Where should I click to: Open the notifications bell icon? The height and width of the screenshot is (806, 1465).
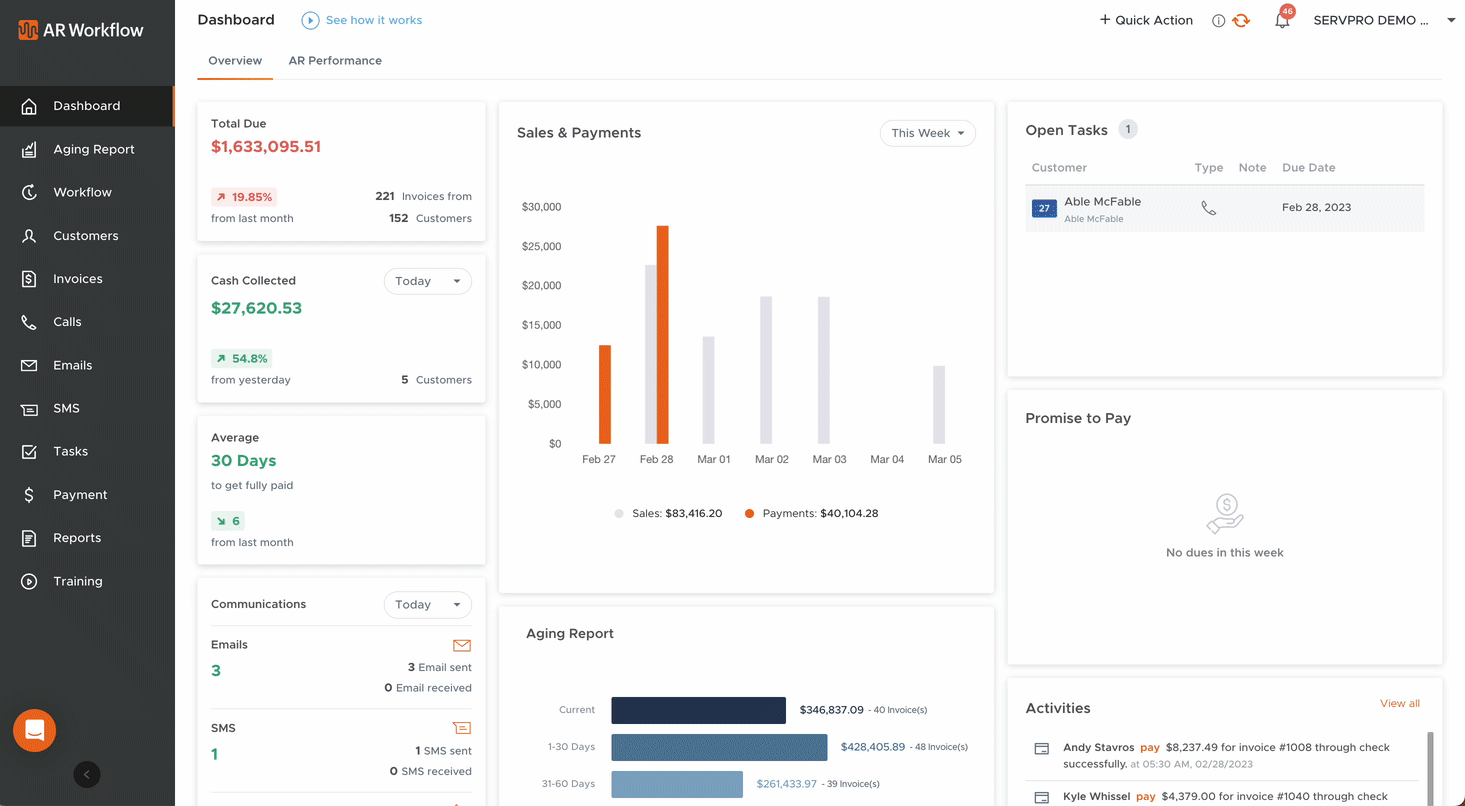coord(1282,21)
